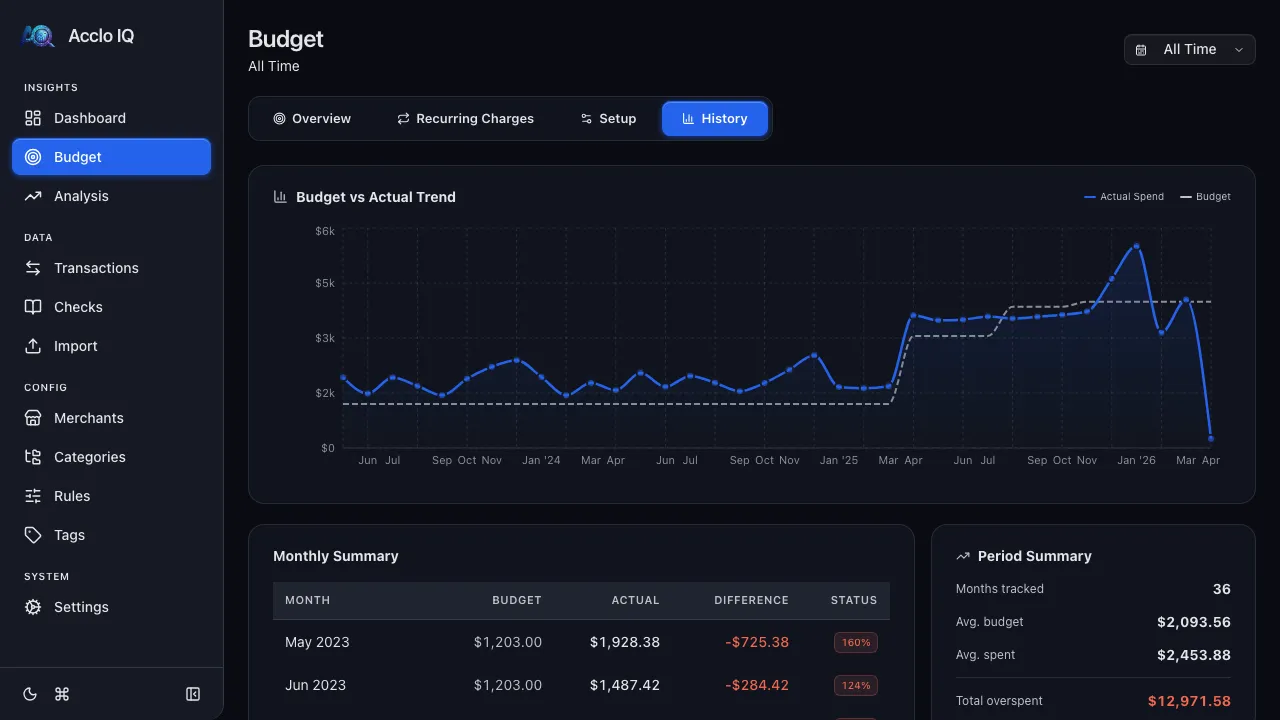Viewport: 1280px width, 720px height.
Task: Click the Difference column header
Action: click(x=751, y=600)
